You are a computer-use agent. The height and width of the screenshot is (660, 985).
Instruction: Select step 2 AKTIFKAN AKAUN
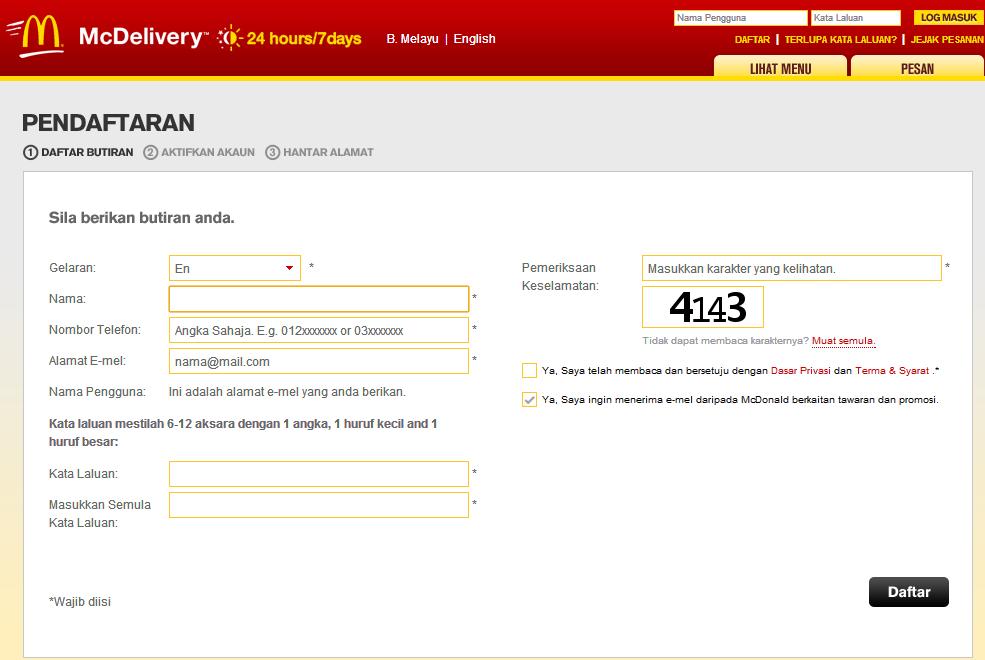pyautogui.click(x=199, y=152)
